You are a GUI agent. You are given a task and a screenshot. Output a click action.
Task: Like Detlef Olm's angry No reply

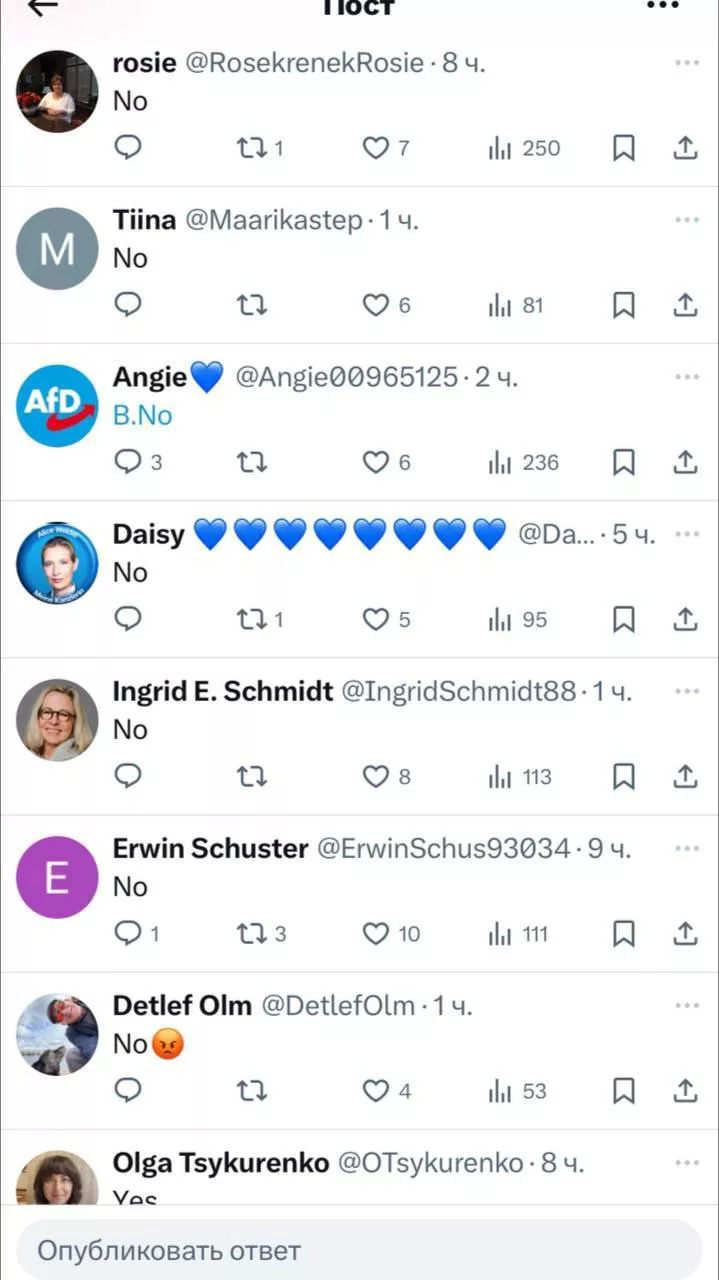point(375,1091)
